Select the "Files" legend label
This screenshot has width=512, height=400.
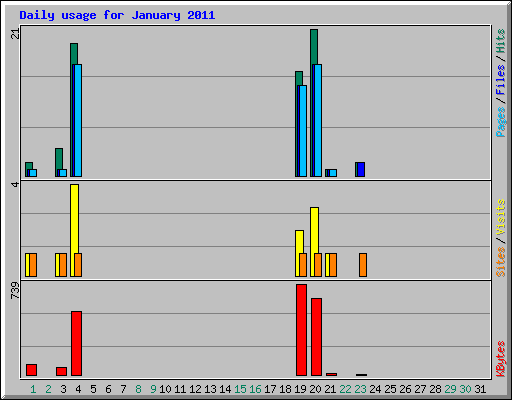click(500, 79)
